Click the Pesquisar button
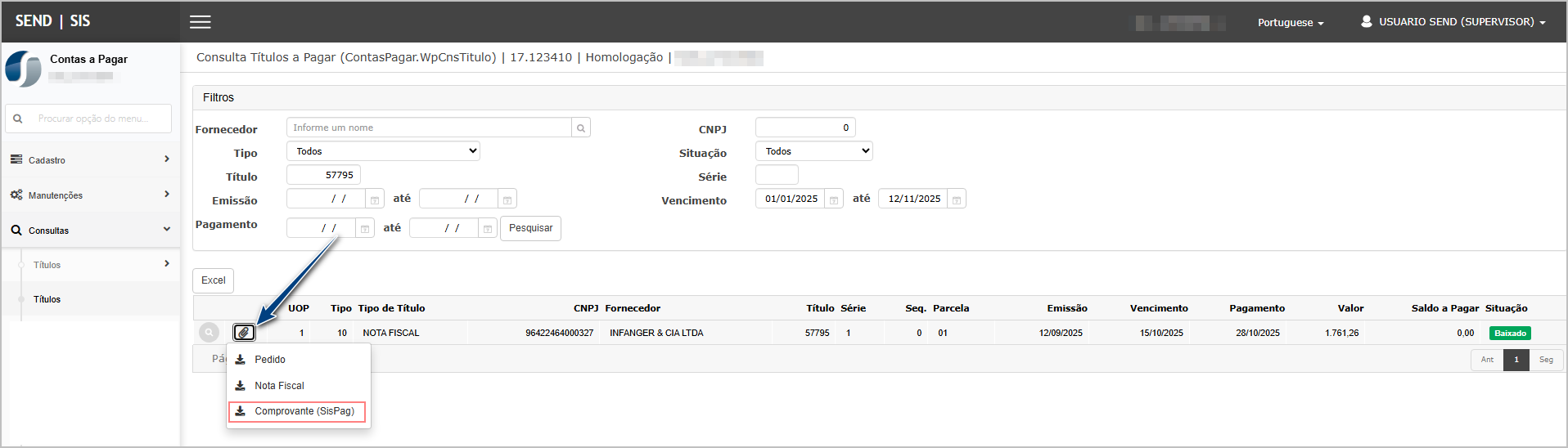The height and width of the screenshot is (448, 1568). pyautogui.click(x=530, y=228)
